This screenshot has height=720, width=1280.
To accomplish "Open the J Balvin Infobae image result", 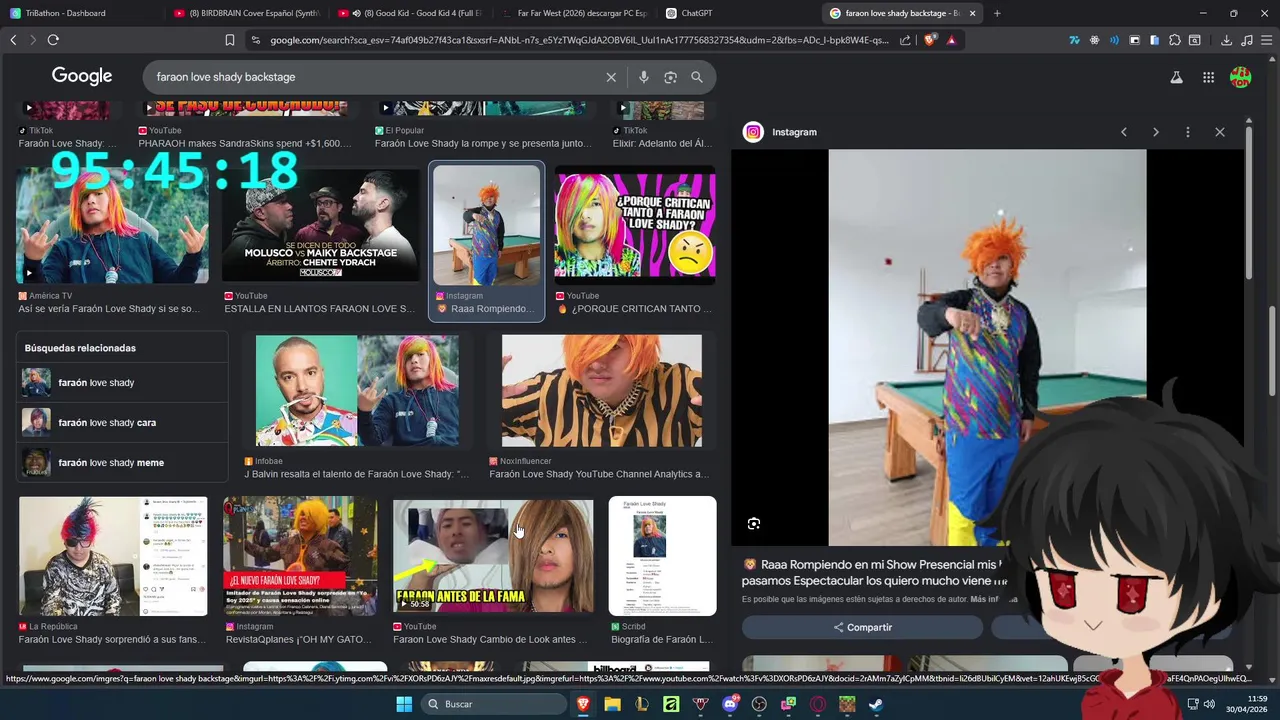I will point(357,391).
